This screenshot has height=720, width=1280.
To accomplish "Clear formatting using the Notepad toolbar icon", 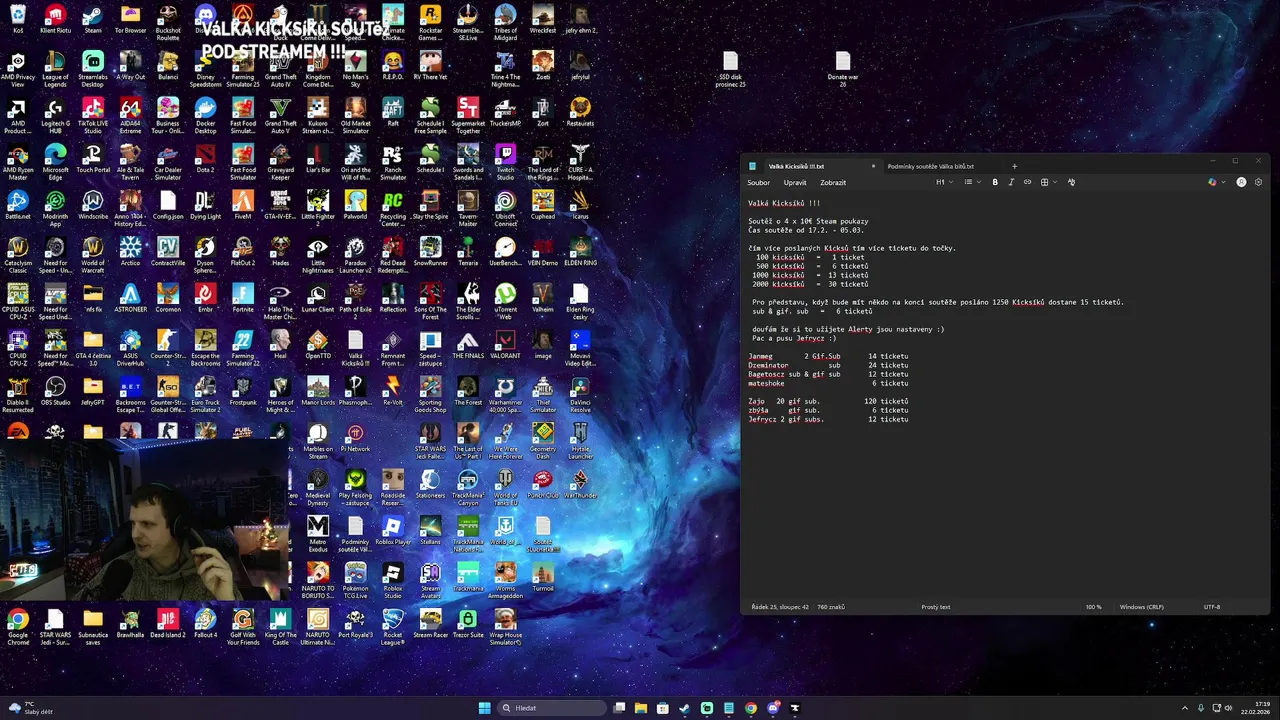I will [x=1071, y=182].
